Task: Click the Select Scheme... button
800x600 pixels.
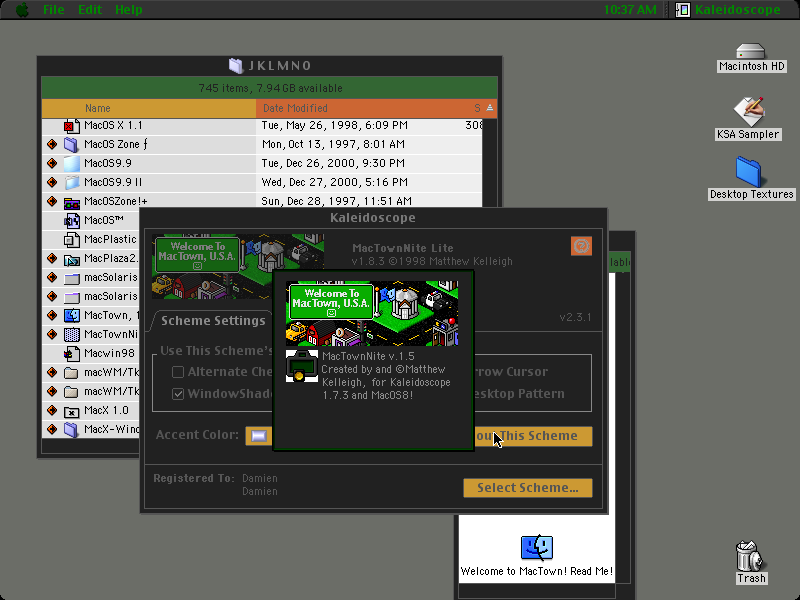Action: pyautogui.click(x=528, y=488)
